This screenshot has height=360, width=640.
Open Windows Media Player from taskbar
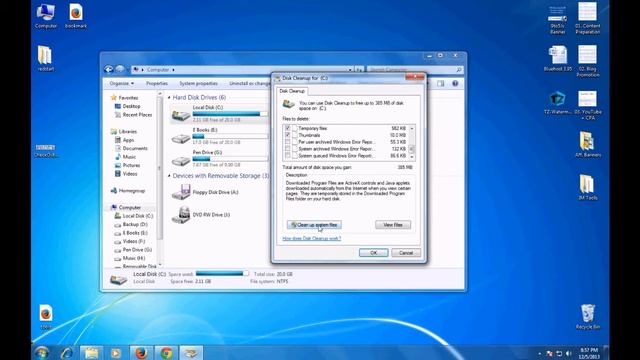coord(116,353)
